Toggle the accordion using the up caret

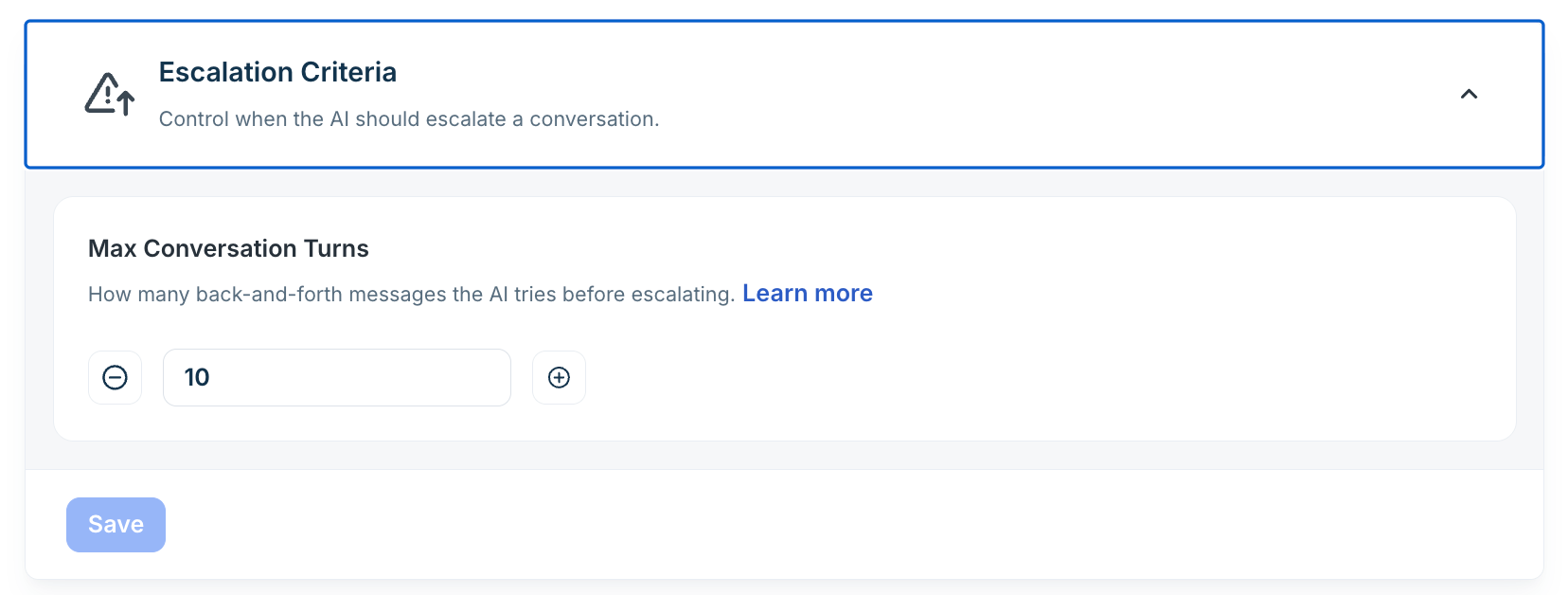(1469, 94)
